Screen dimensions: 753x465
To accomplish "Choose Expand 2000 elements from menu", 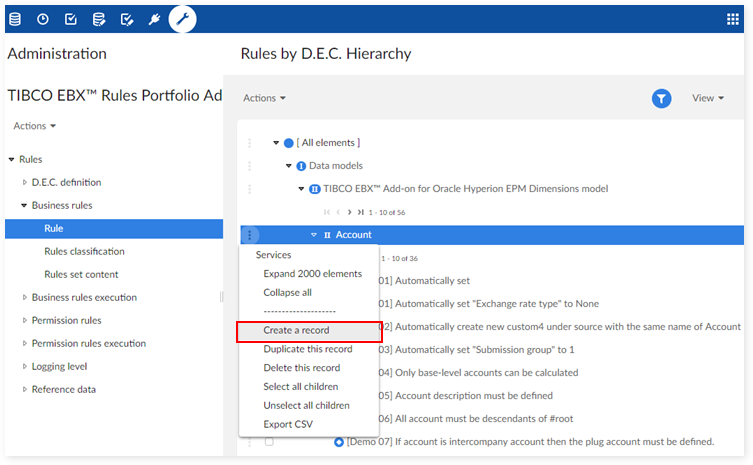I will 312,274.
